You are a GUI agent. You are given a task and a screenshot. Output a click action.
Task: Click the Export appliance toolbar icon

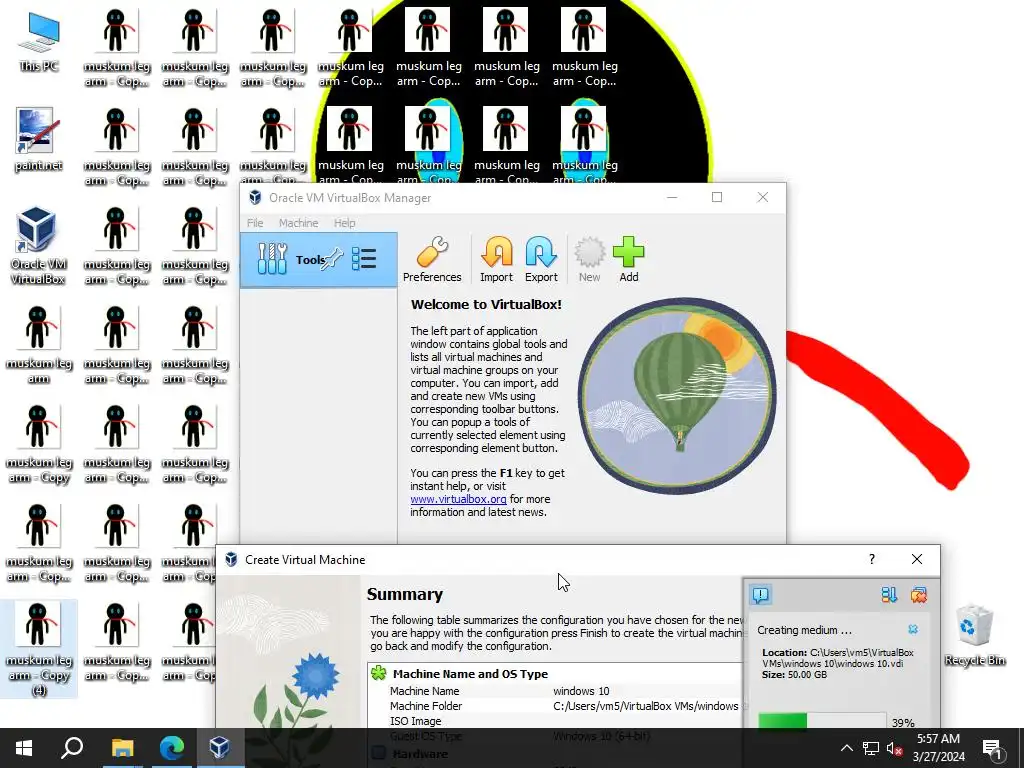[541, 259]
